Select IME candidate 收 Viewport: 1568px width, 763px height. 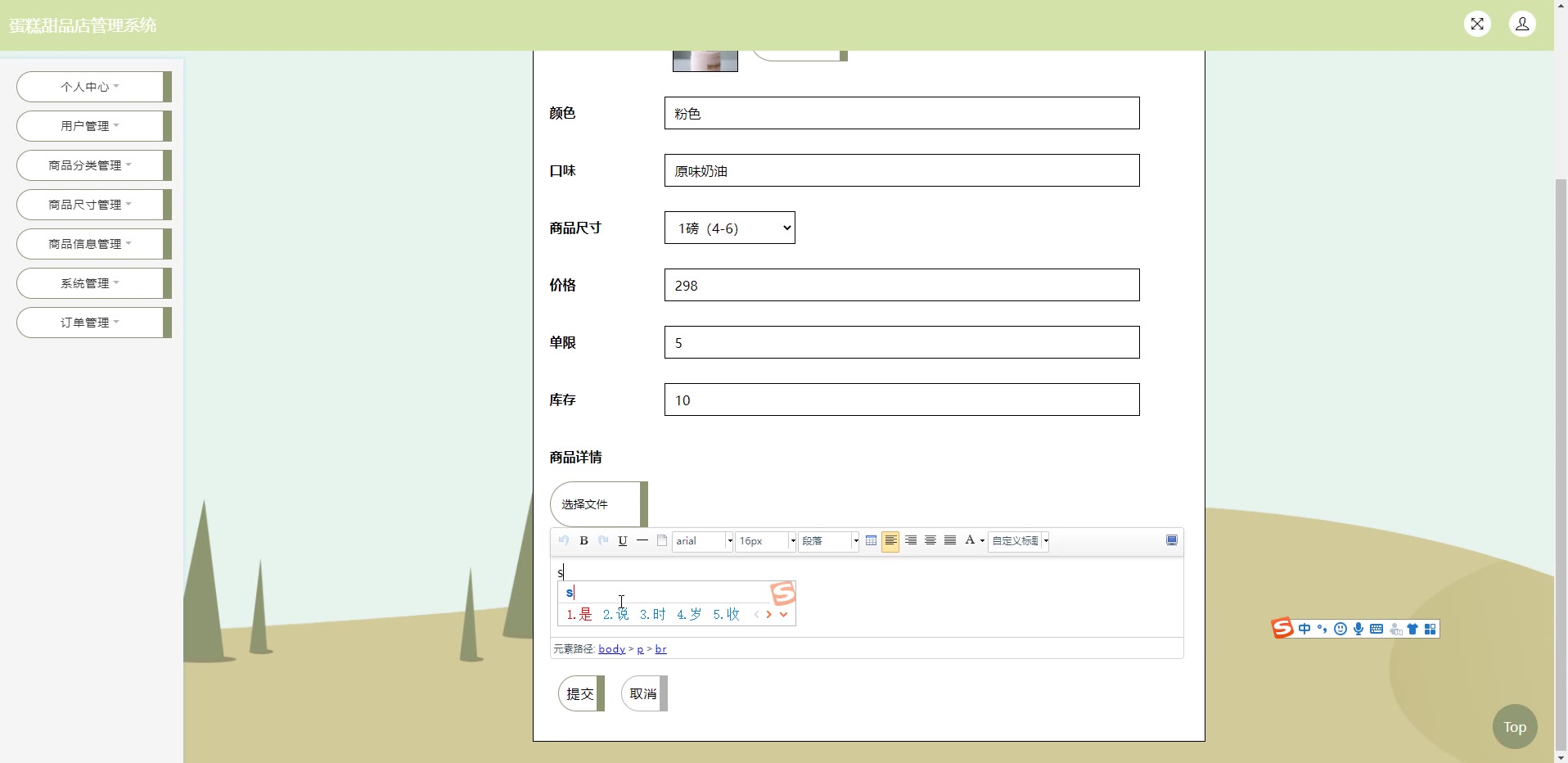click(x=727, y=614)
